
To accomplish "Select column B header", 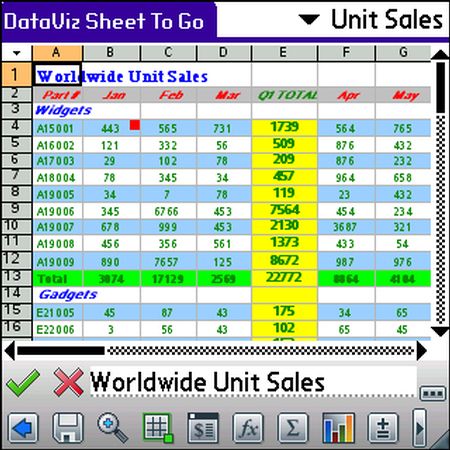I will tap(111, 53).
